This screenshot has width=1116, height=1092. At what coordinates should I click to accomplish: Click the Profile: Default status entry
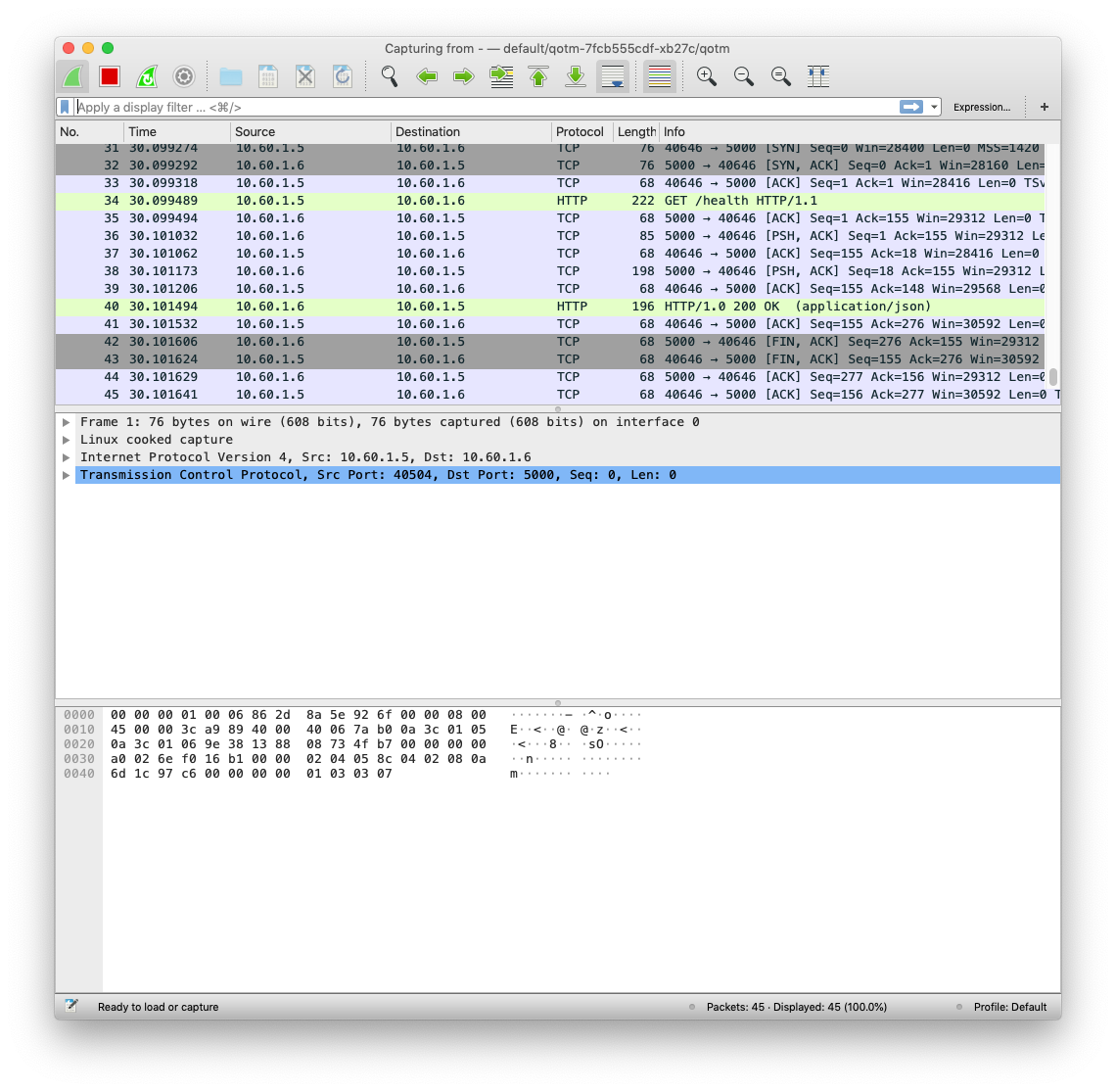click(1010, 1008)
